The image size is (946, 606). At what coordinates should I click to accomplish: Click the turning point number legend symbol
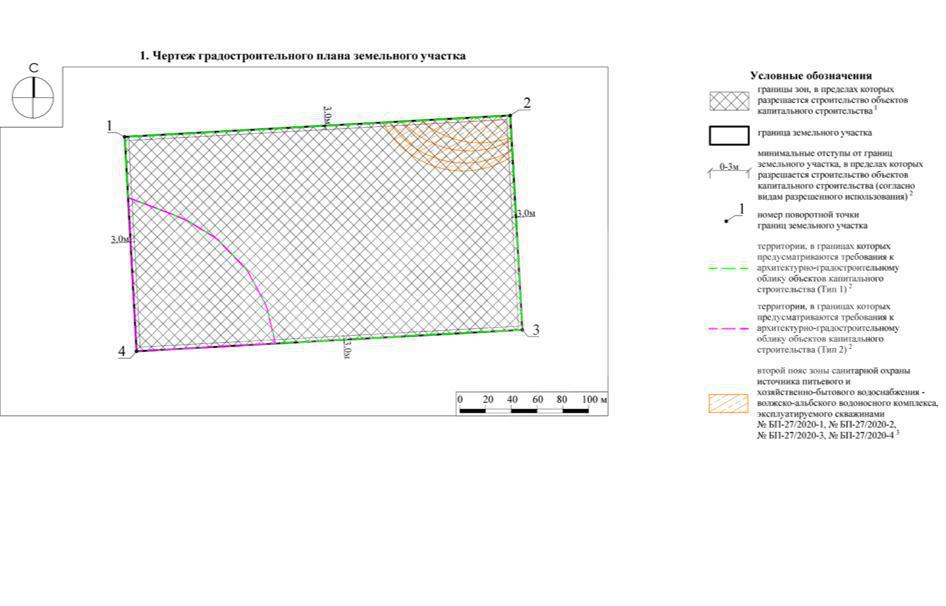[735, 214]
